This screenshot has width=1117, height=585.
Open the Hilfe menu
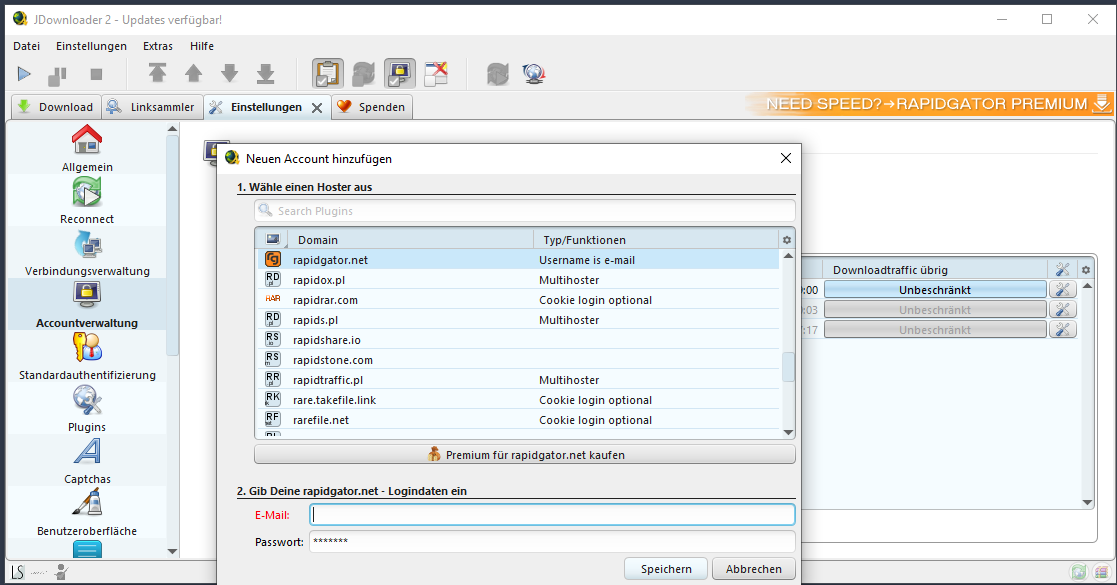coord(202,46)
